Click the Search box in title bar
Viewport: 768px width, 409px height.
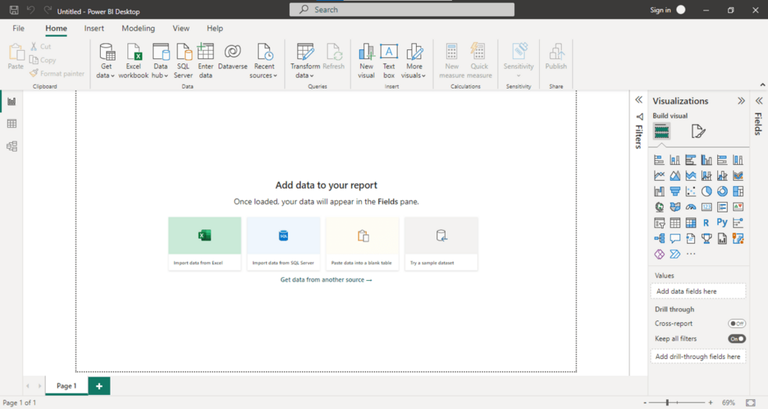(x=402, y=10)
